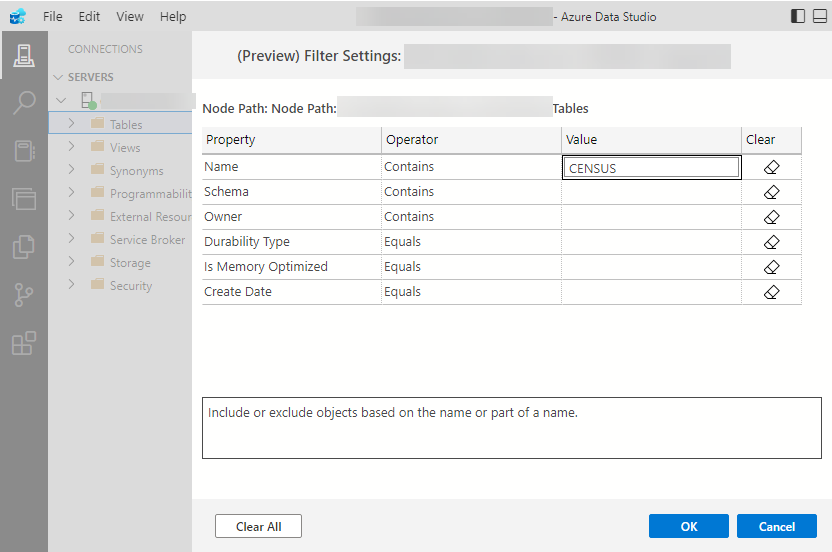
Task: Toggle primary side bar layout icon
Action: click(x=798, y=16)
